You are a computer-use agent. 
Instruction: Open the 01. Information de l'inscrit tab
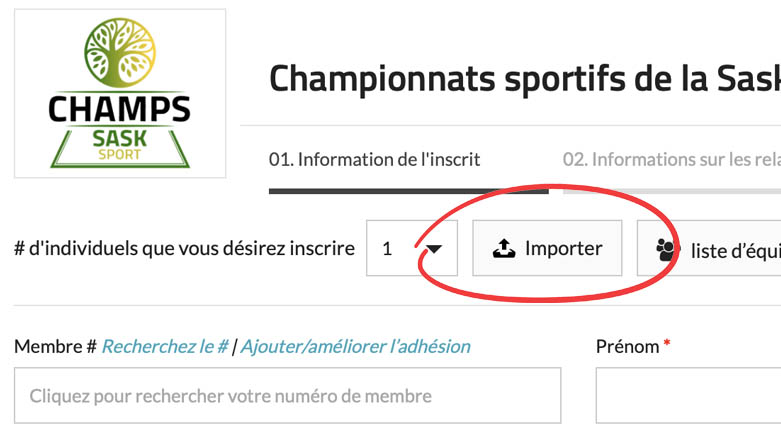coord(374,159)
